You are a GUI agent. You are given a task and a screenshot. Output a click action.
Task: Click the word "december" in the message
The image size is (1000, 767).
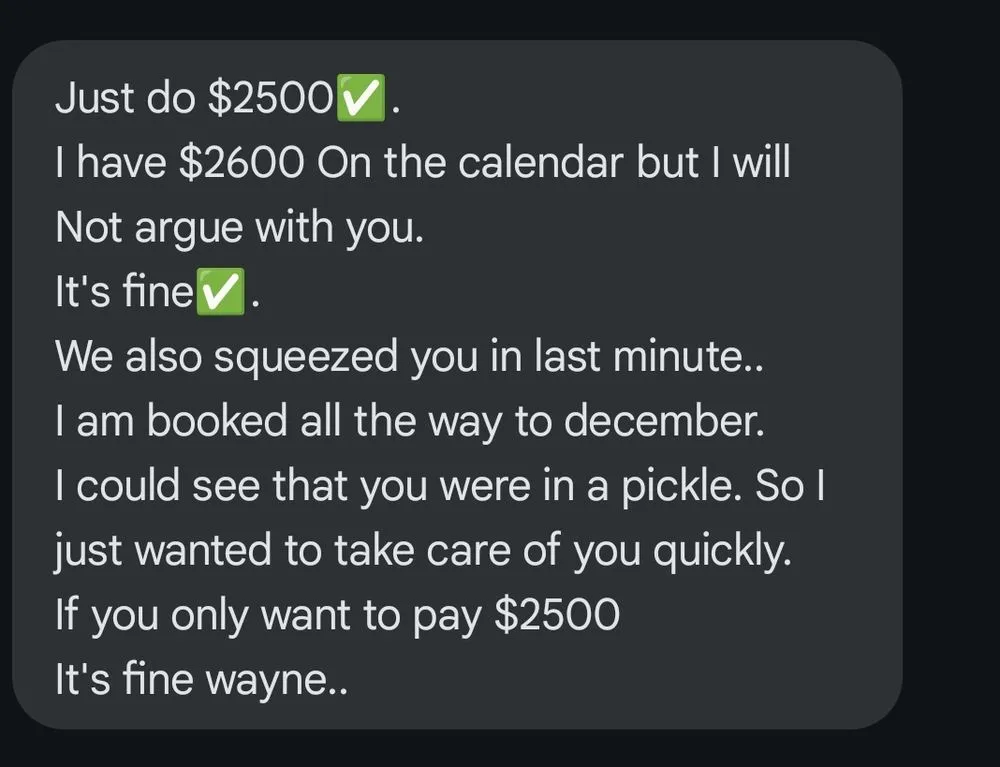[664, 421]
